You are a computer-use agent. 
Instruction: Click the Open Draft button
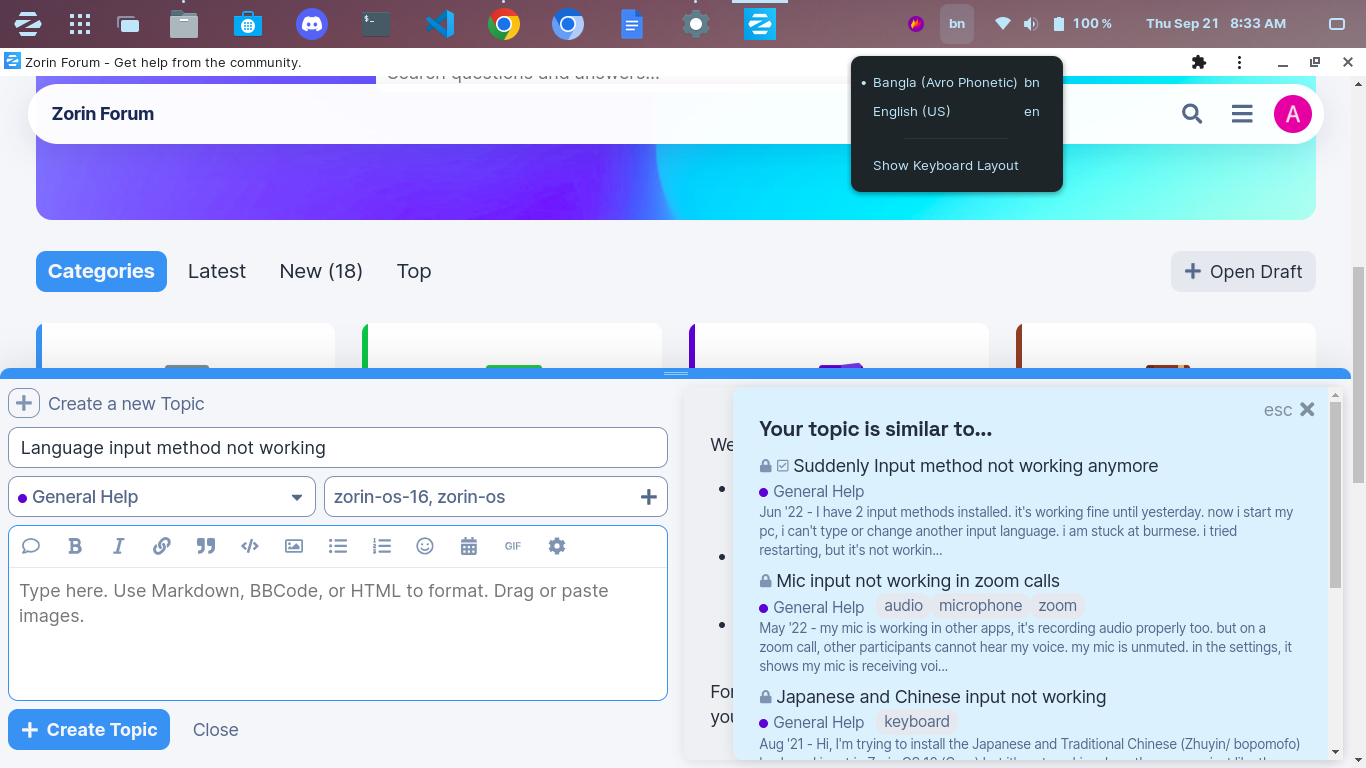(1243, 271)
